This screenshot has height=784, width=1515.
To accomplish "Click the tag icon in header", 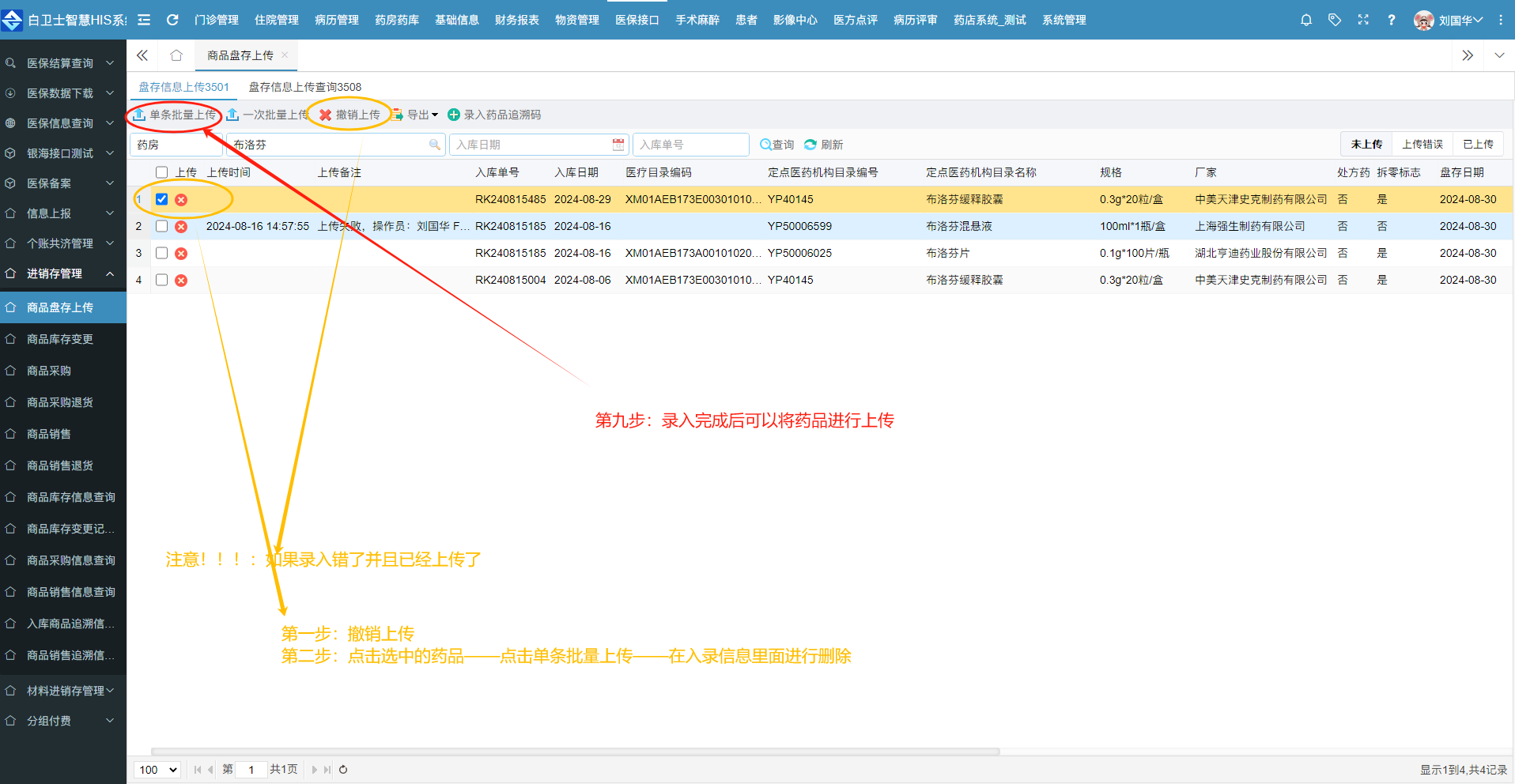I will click(1335, 20).
